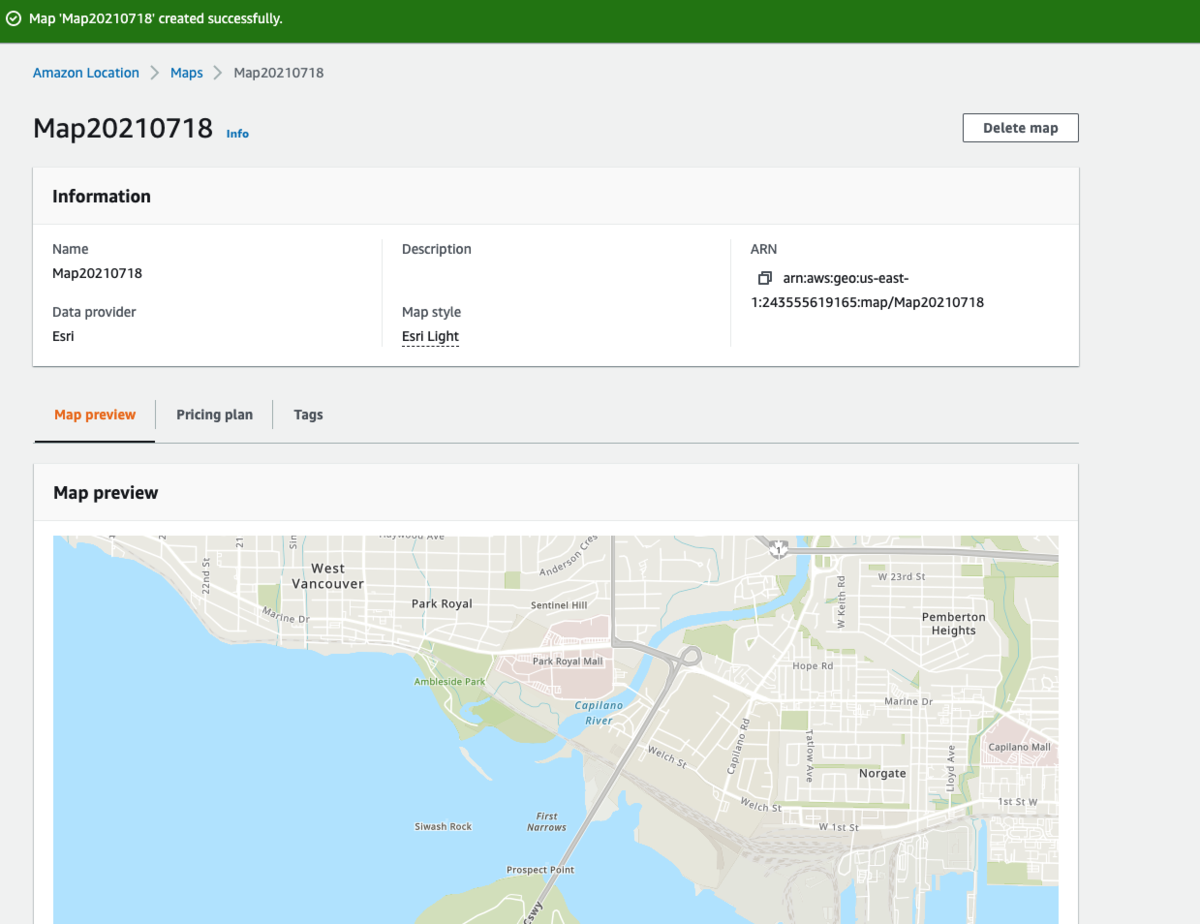Click the West Vancouver label on the map

(x=328, y=576)
